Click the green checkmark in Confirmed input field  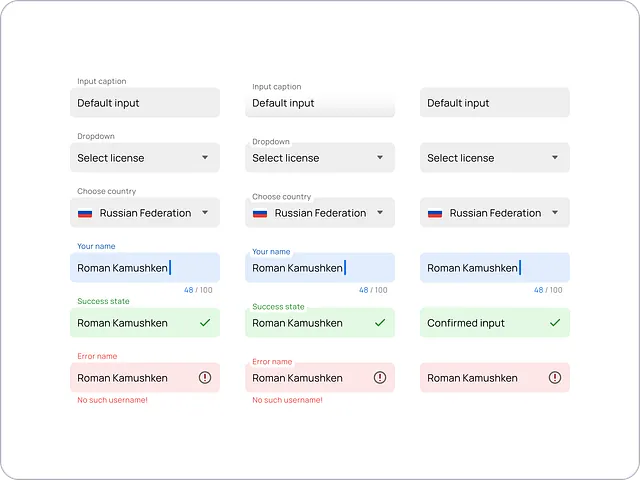(x=555, y=323)
